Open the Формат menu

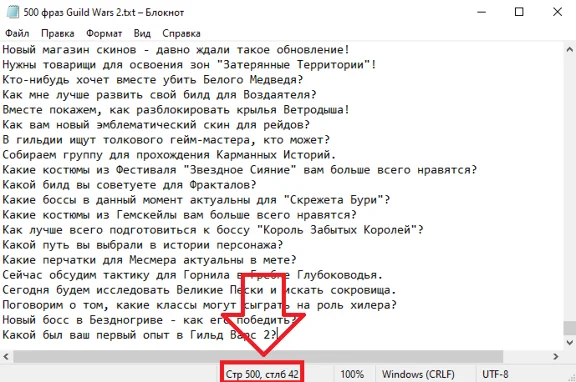(x=104, y=33)
